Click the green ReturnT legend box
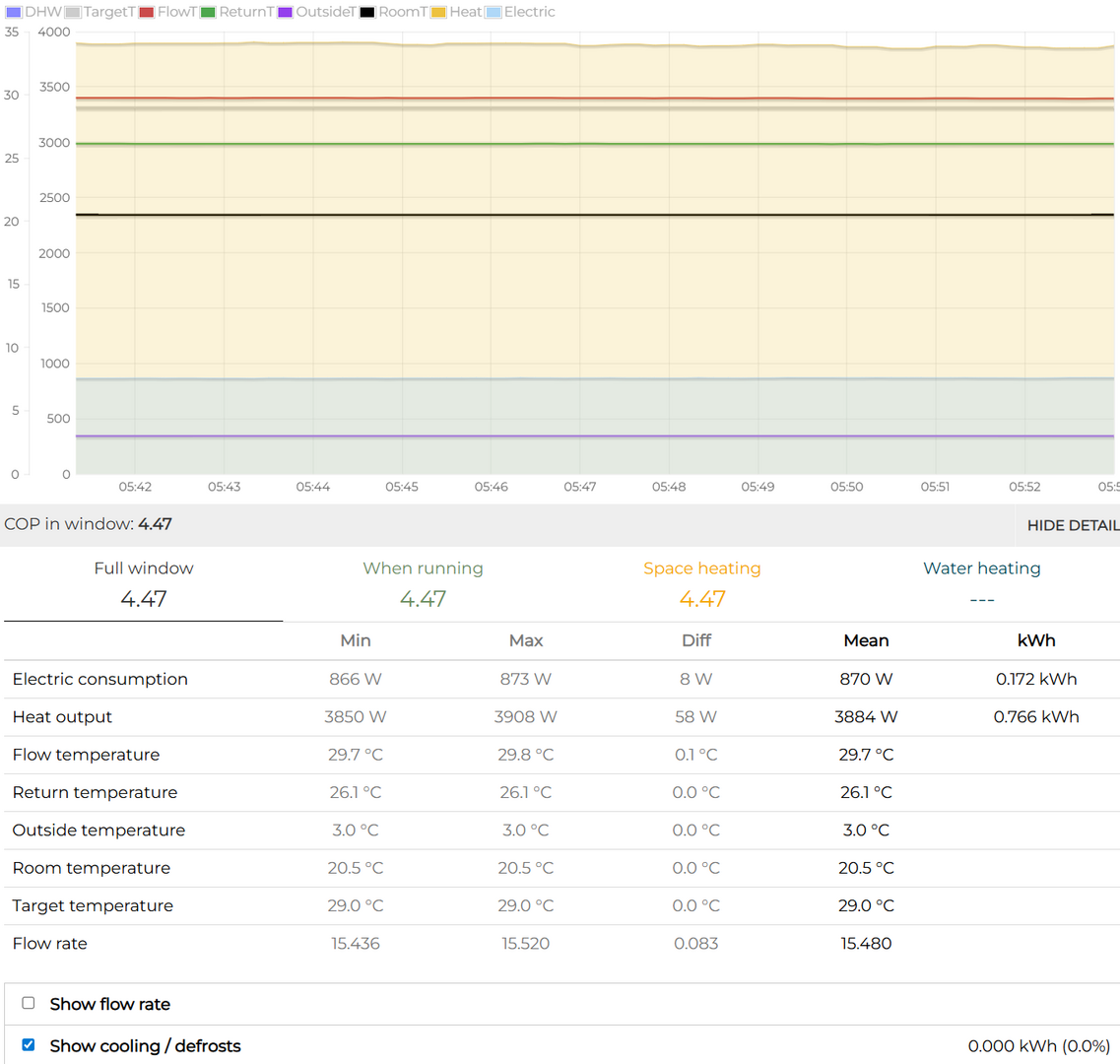1120x1064 pixels. [x=208, y=13]
